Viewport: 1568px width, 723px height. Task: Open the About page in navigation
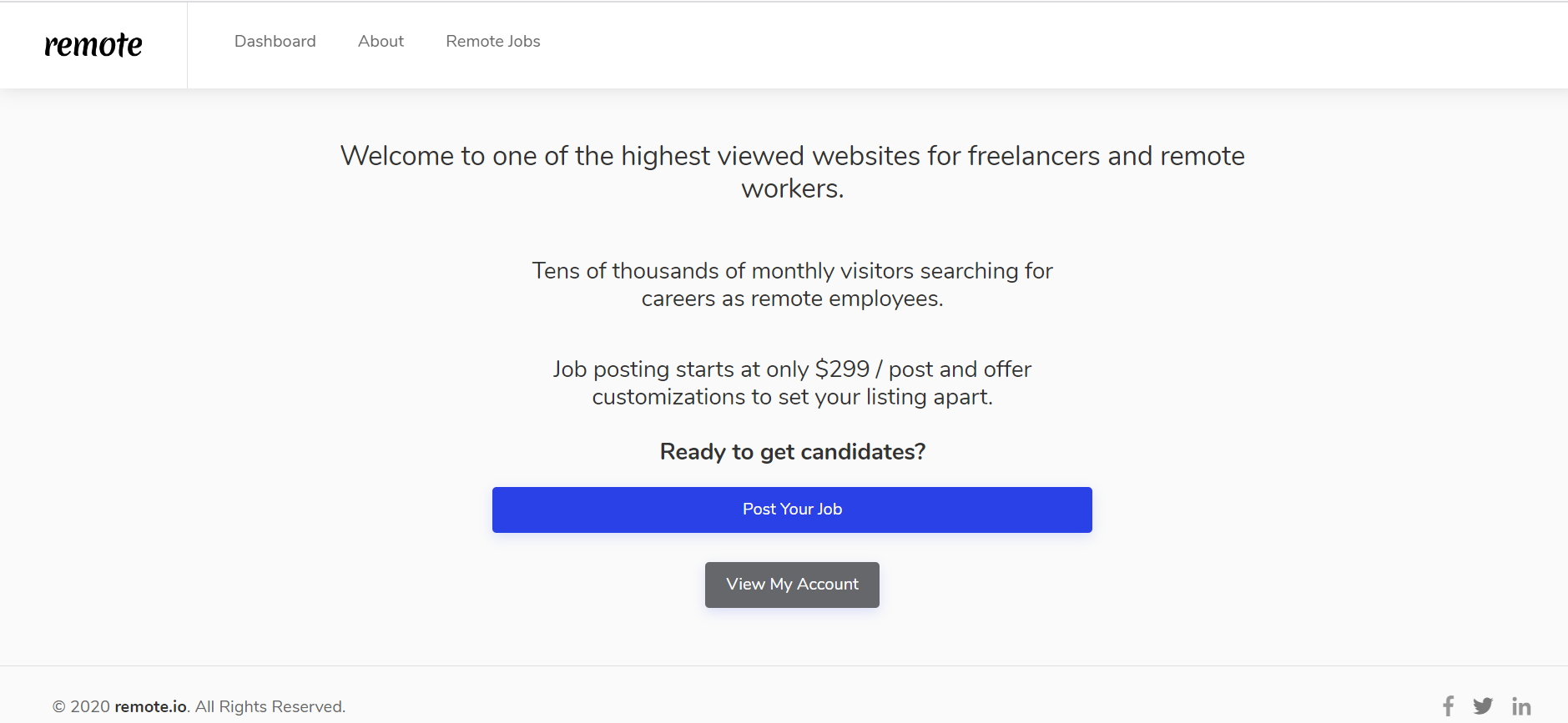(381, 41)
